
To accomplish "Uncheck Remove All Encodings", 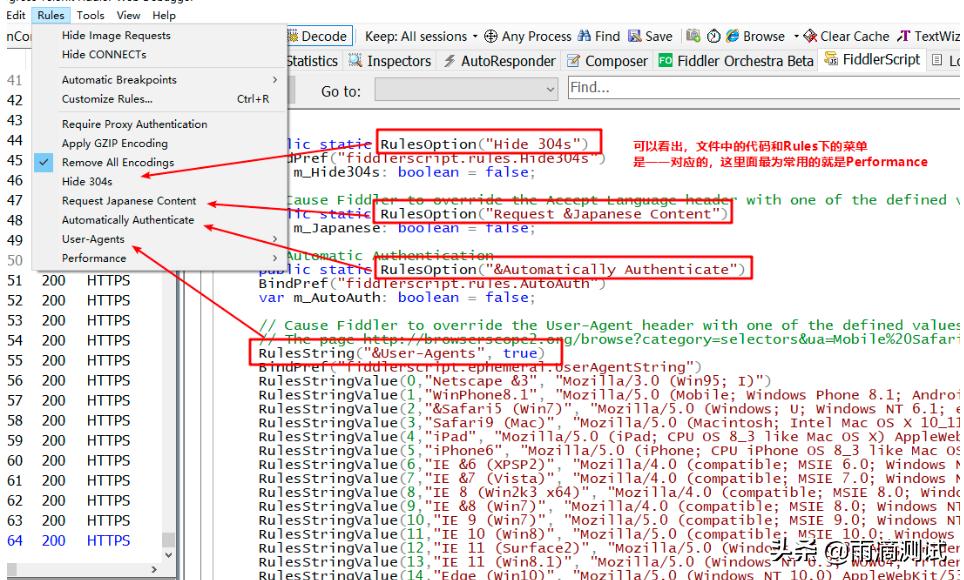I will 117,162.
